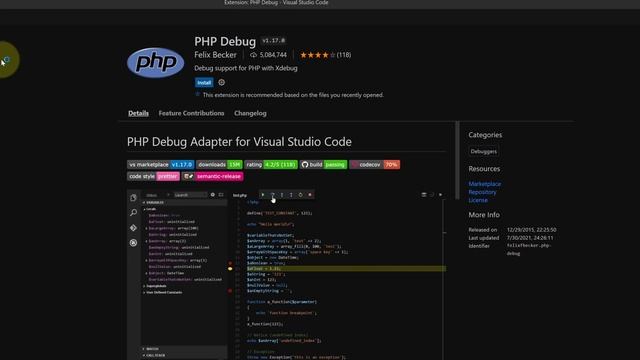Image resolution: width=640 pixels, height=360 pixels.
Task: Open the GitHub build passing badge
Action: (323, 164)
